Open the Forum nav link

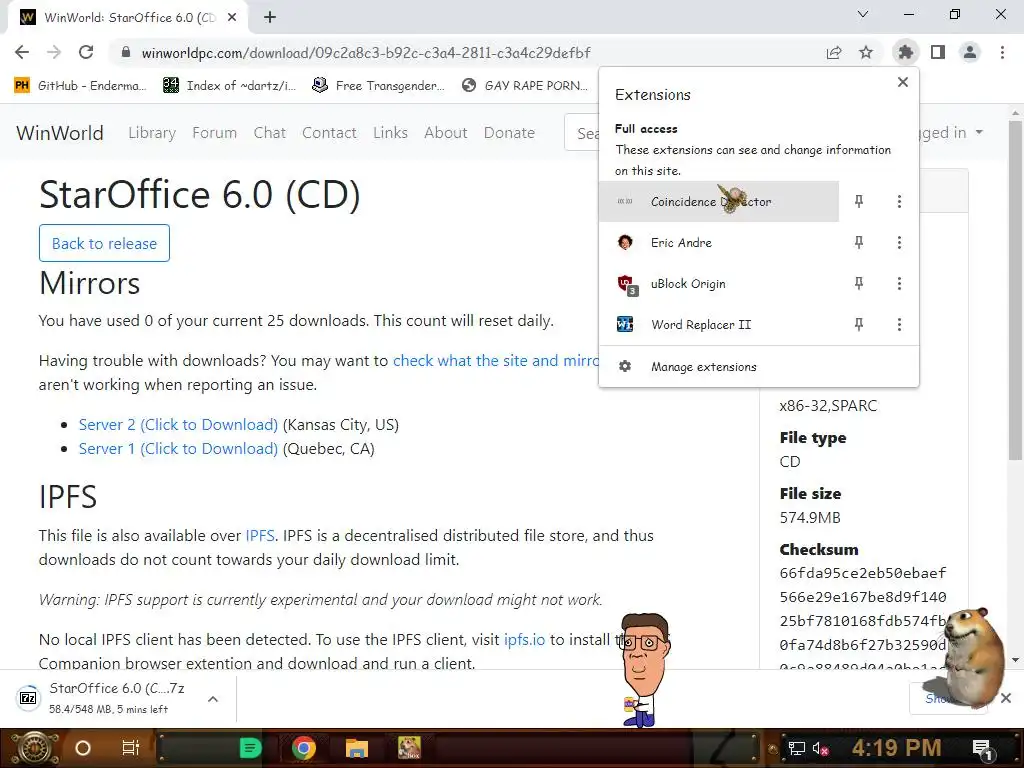click(x=214, y=133)
